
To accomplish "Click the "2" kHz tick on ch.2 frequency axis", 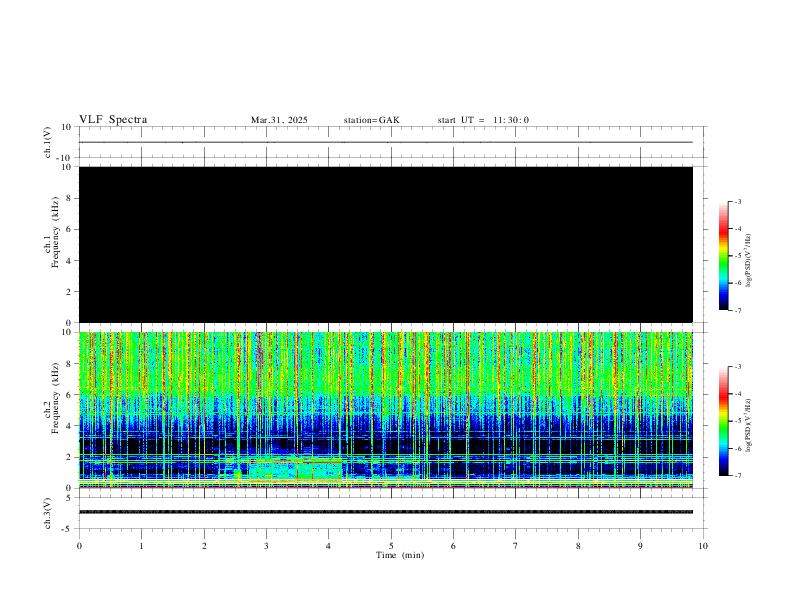I will (x=69, y=457).
